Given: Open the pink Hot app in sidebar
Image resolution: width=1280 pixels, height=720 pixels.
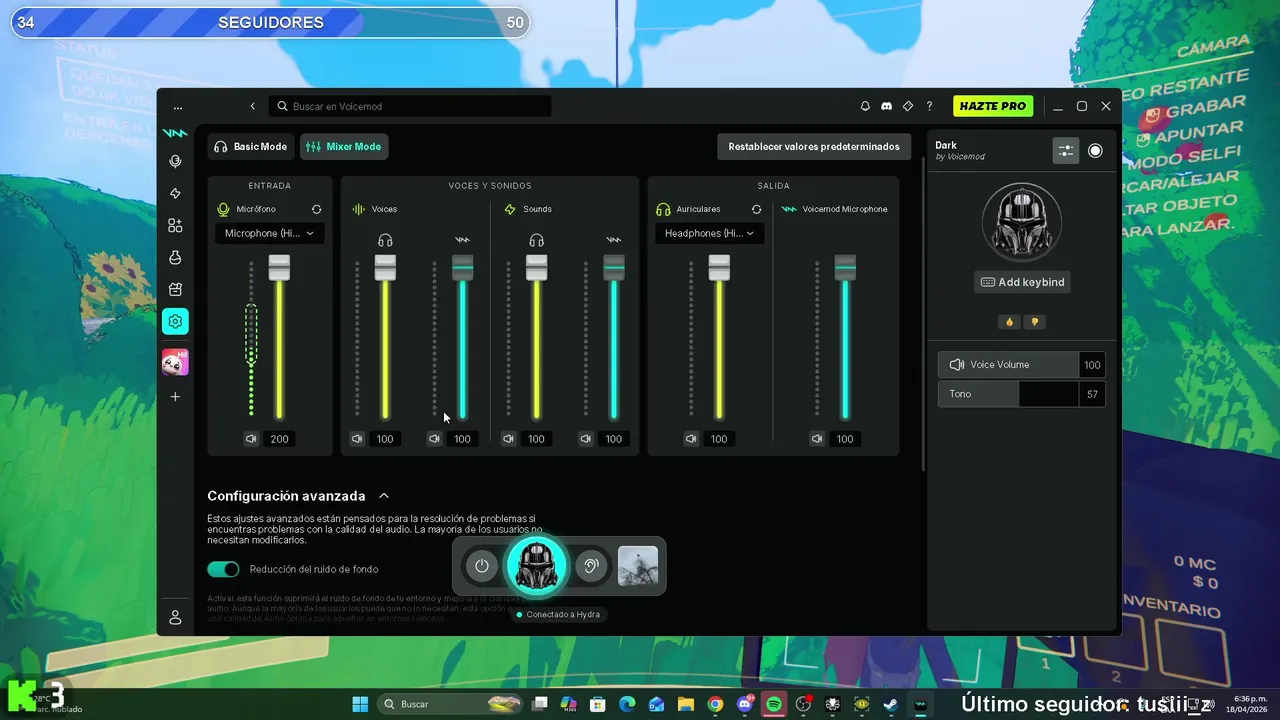Looking at the screenshot, I should point(175,363).
